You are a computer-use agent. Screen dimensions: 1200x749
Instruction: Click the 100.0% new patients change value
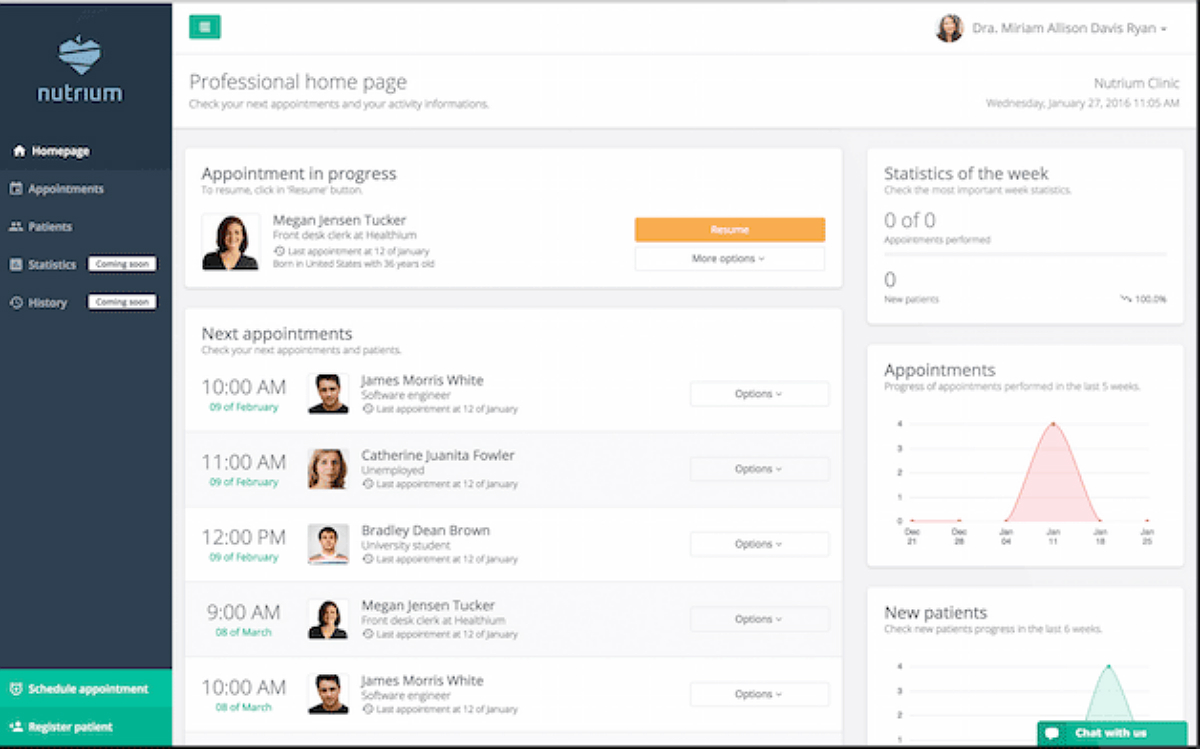1151,299
